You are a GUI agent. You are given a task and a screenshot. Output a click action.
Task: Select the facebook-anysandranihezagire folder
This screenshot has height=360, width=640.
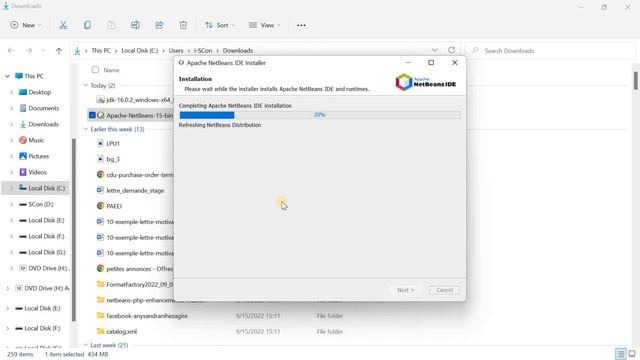(x=142, y=316)
